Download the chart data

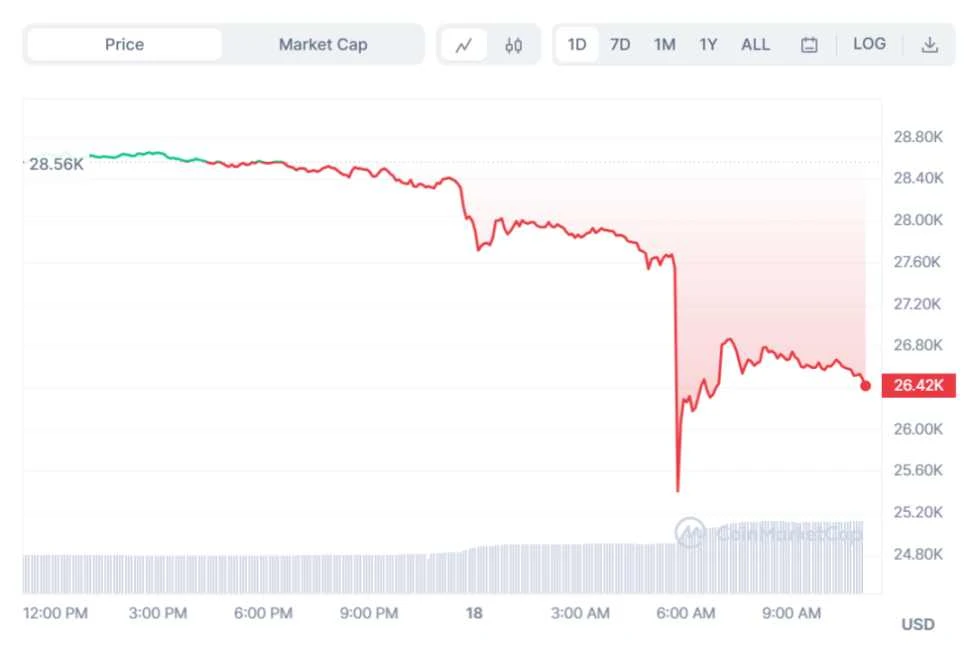point(930,45)
